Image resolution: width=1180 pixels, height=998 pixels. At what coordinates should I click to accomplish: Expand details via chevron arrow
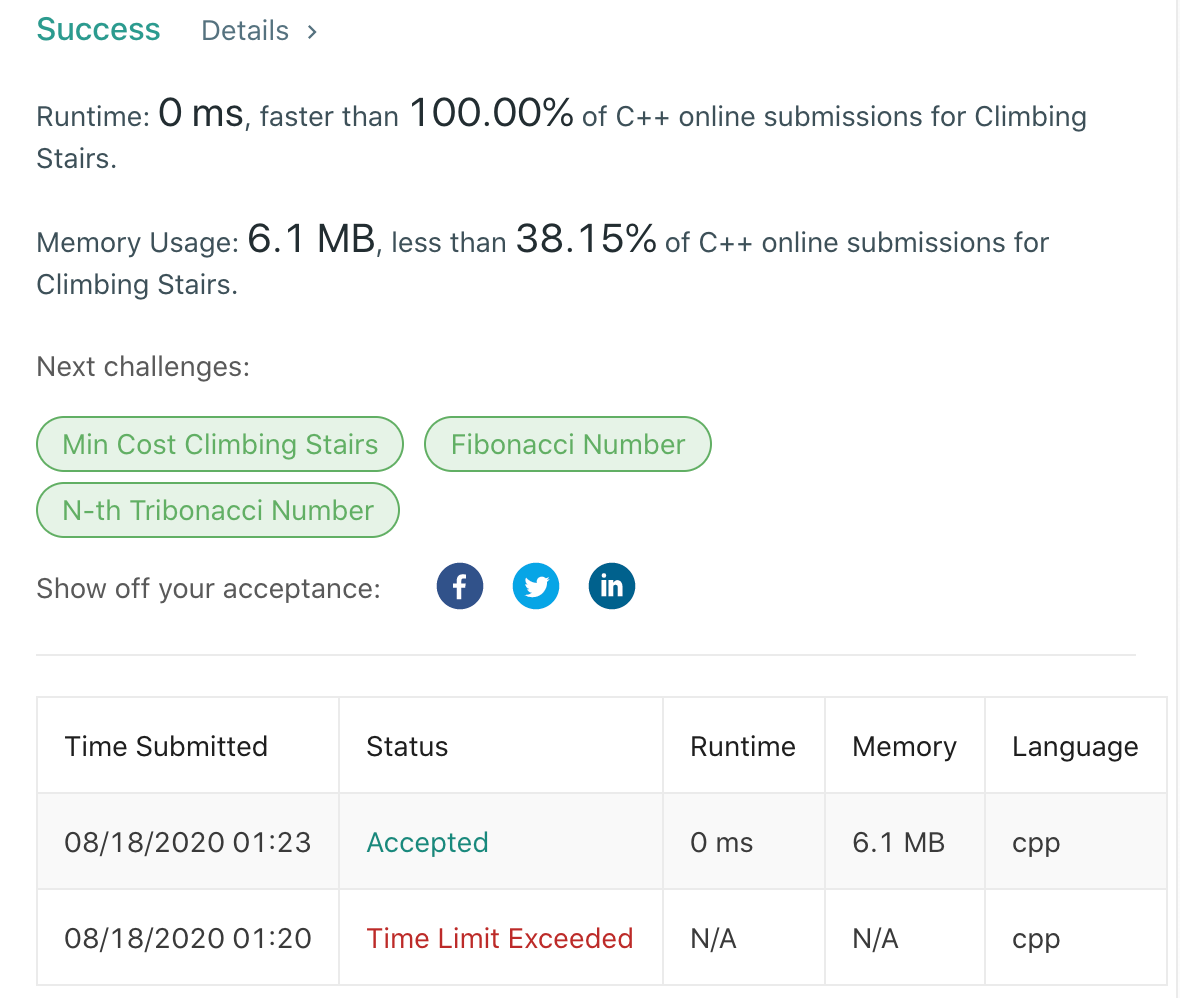point(312,32)
